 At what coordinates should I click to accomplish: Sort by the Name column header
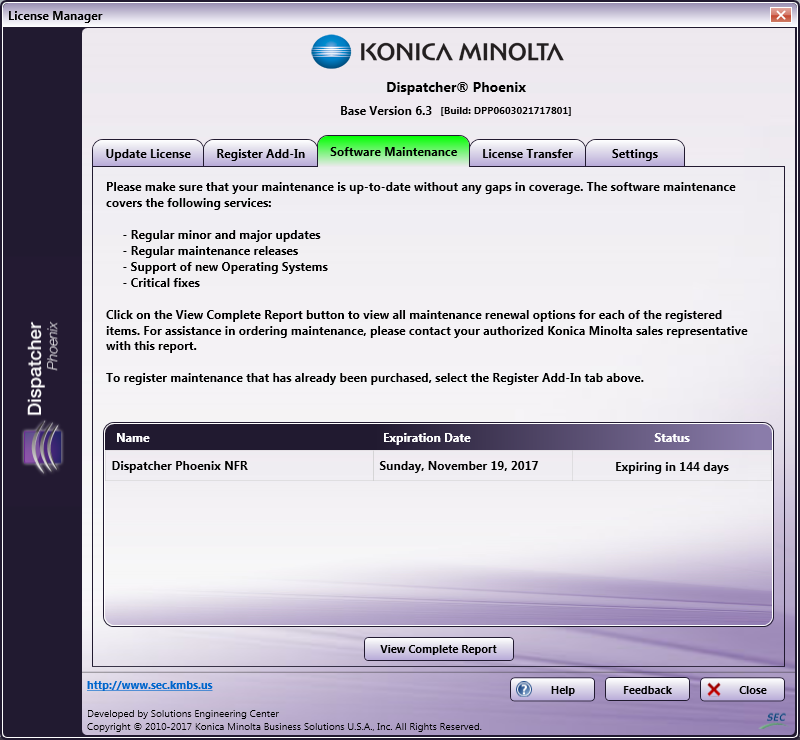coord(133,437)
